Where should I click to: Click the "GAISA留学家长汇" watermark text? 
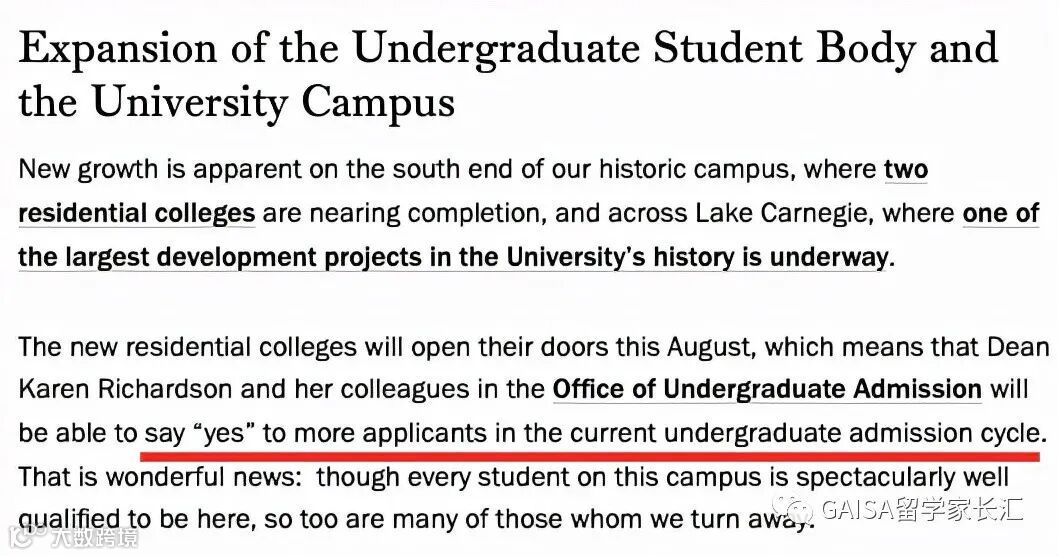pyautogui.click(x=922, y=509)
